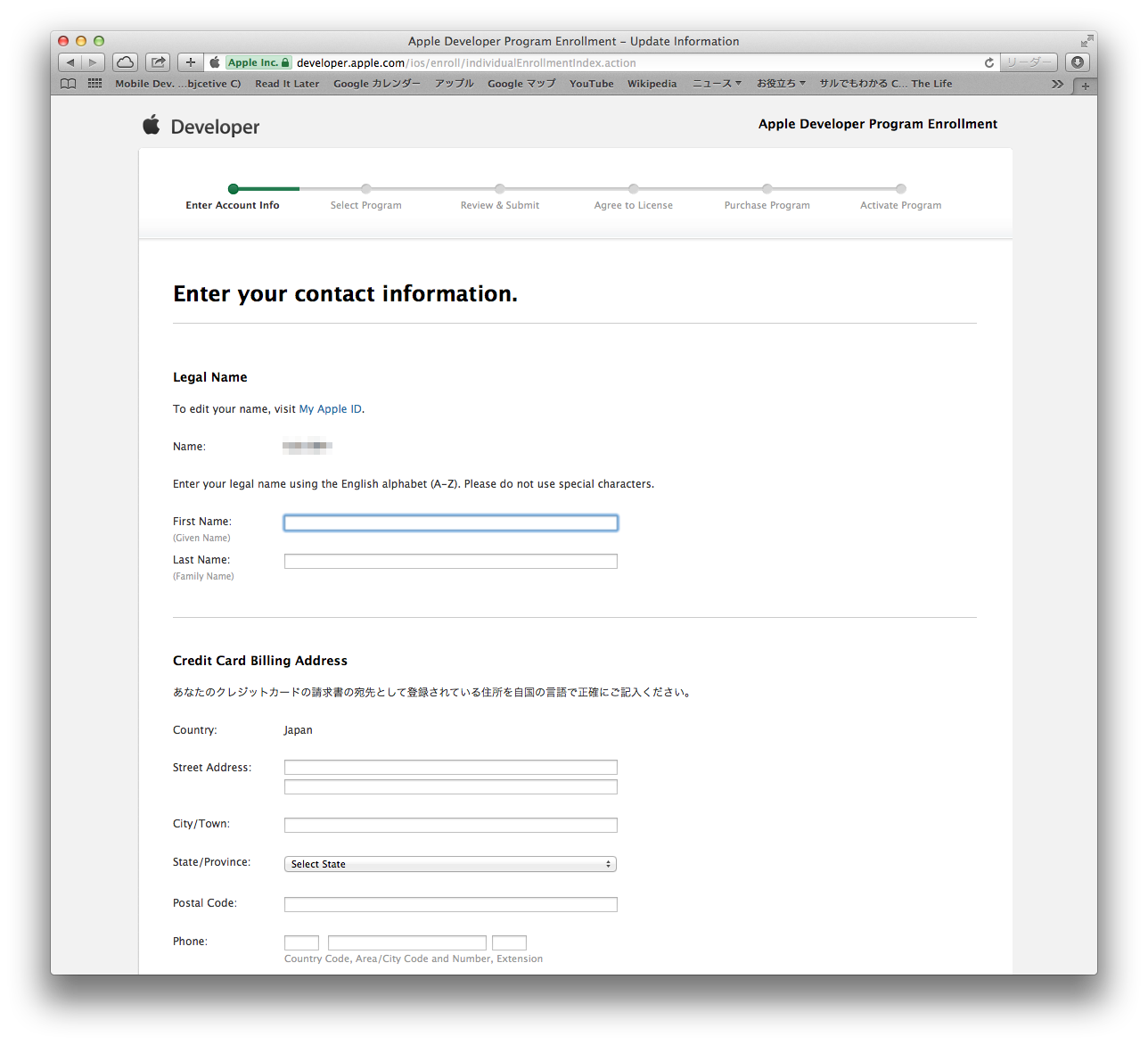
Task: Click the City/Town field
Action: point(451,826)
